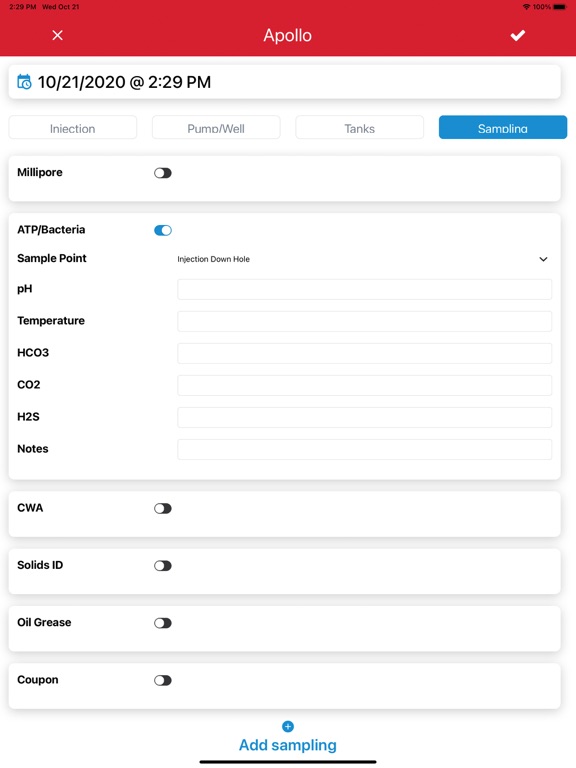
Task: Expand the Sample Point dropdown chevron
Action: 543,259
